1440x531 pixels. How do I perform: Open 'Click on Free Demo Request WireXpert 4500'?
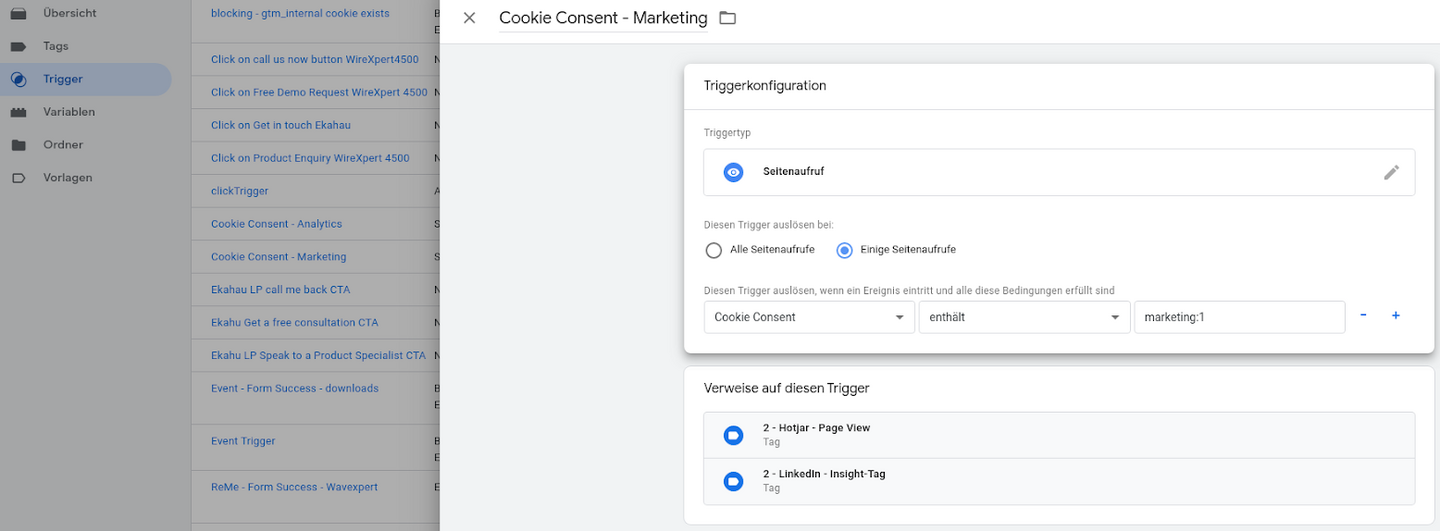pyautogui.click(x=319, y=92)
